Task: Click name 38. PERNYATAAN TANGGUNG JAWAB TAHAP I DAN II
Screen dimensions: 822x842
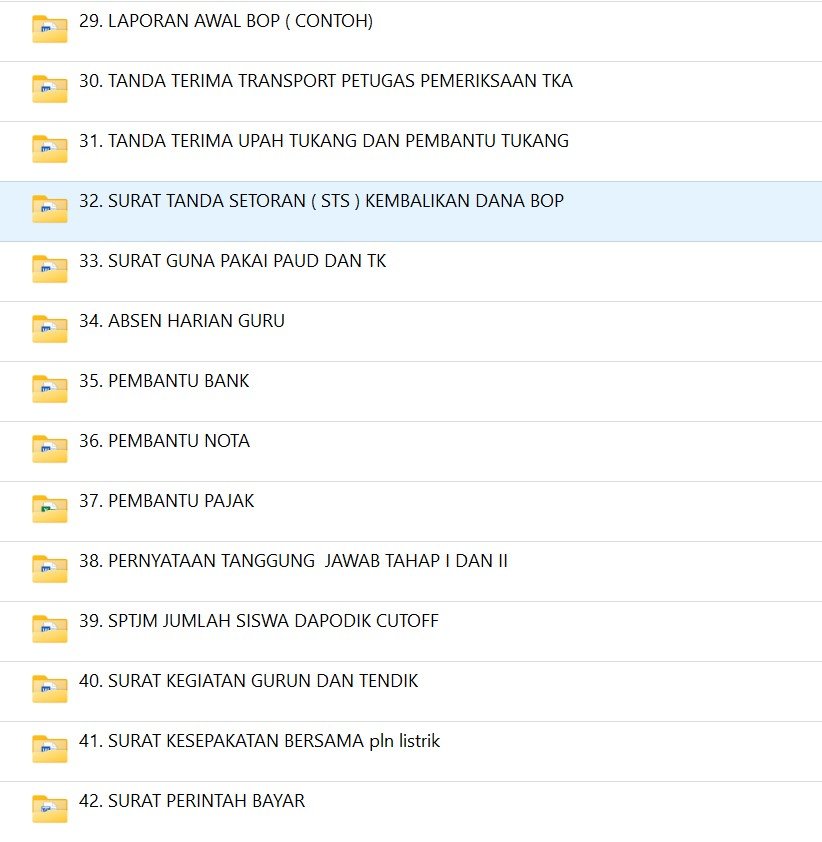Action: [293, 561]
